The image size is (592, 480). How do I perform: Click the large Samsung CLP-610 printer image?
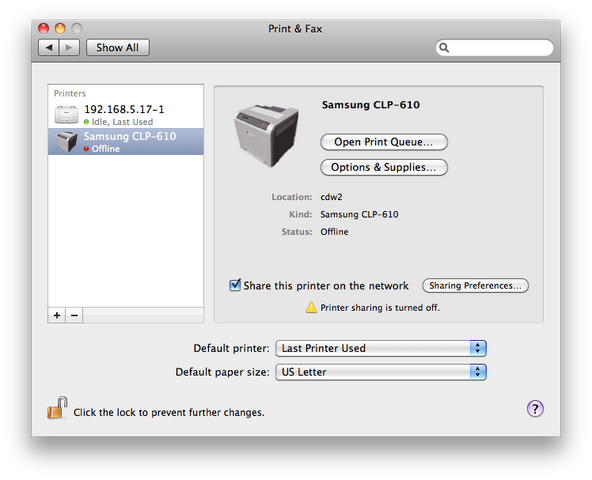266,136
